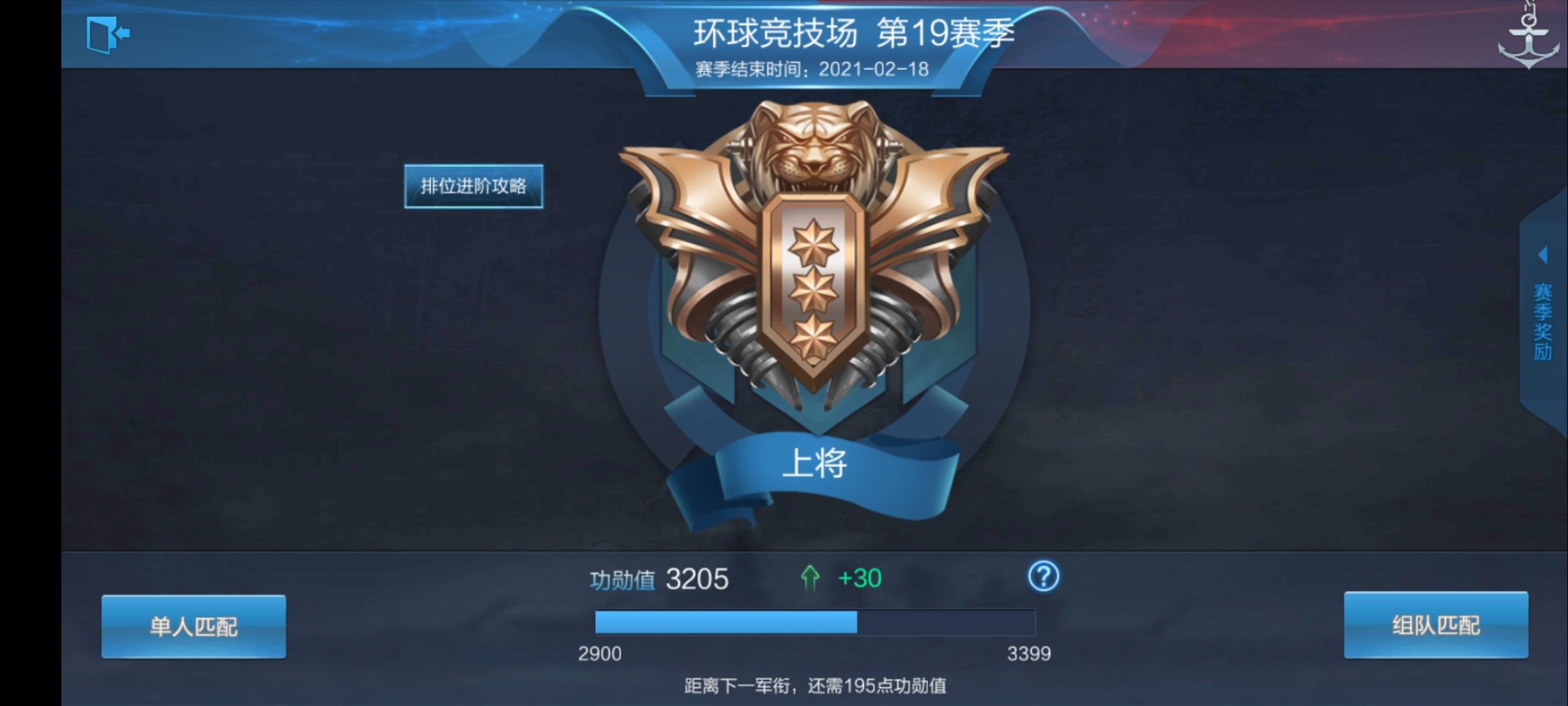This screenshot has width=1568, height=706.
Task: Select the 环球竞技场 第19赛季 title
Action: (x=854, y=33)
